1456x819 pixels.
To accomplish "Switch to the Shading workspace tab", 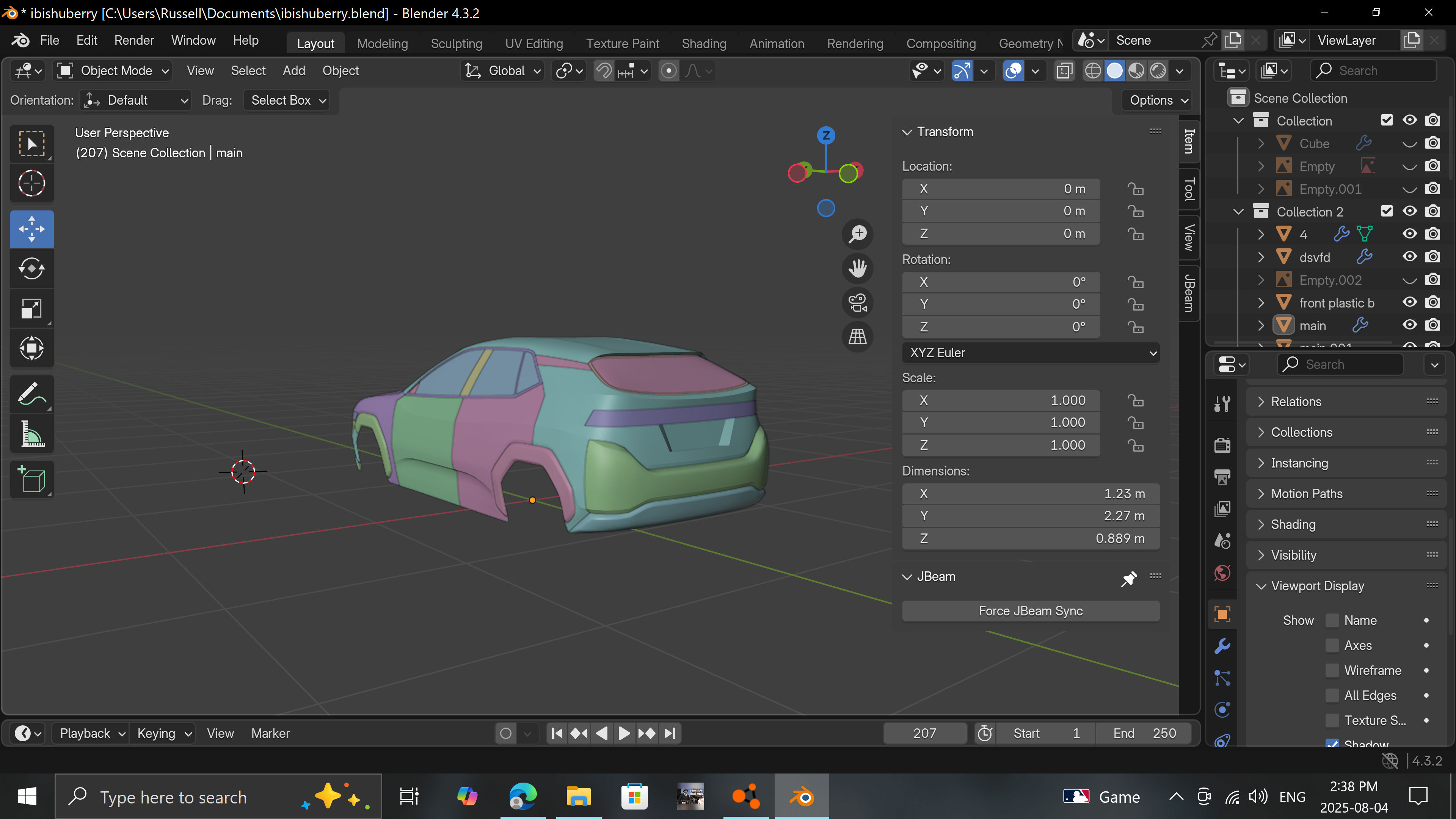I will pyautogui.click(x=704, y=44).
